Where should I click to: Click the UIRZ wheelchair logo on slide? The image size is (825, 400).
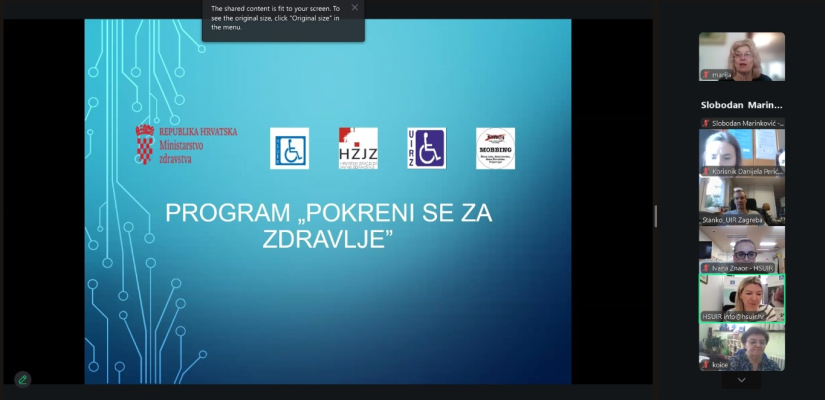(427, 148)
